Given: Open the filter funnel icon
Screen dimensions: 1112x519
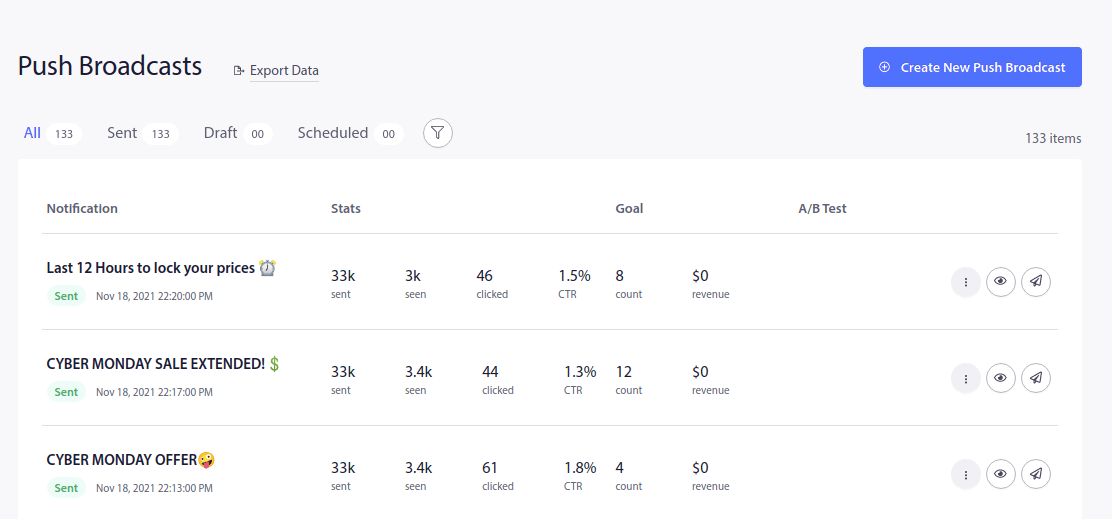Looking at the screenshot, I should (x=438, y=133).
